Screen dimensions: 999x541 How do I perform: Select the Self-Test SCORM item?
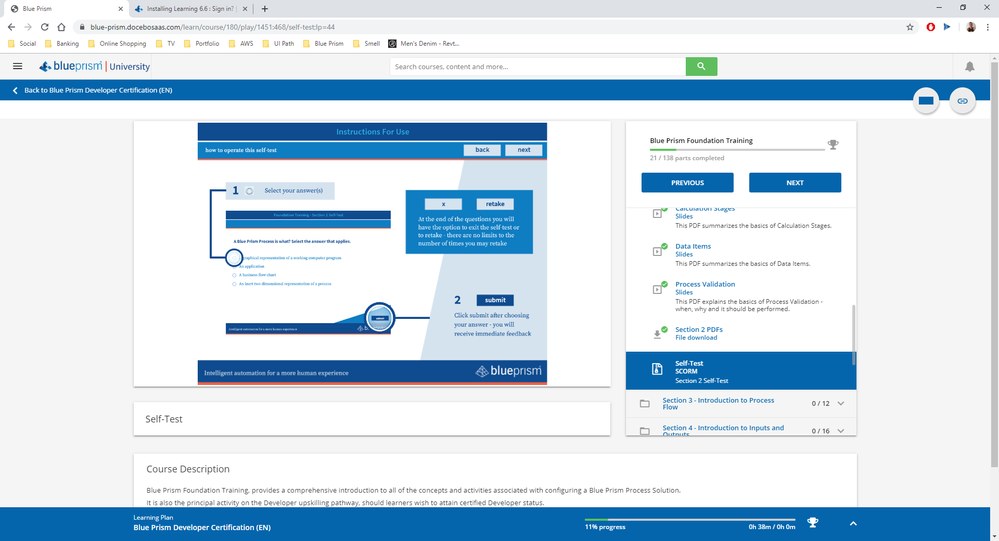pyautogui.click(x=741, y=371)
